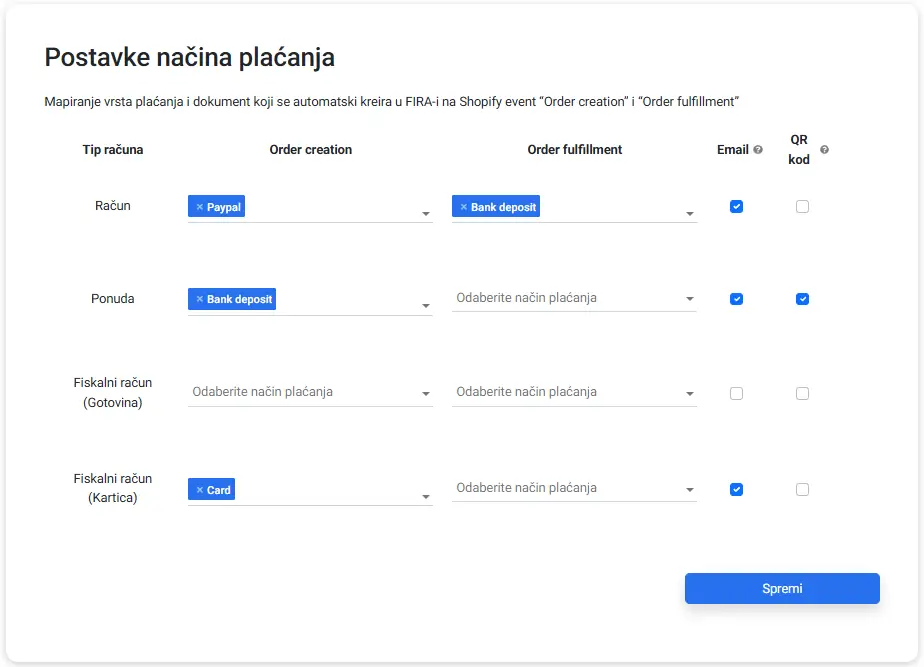Enable Email for Fiskalni račun (Gotovina)
This screenshot has height=667, width=924.
tap(736, 394)
